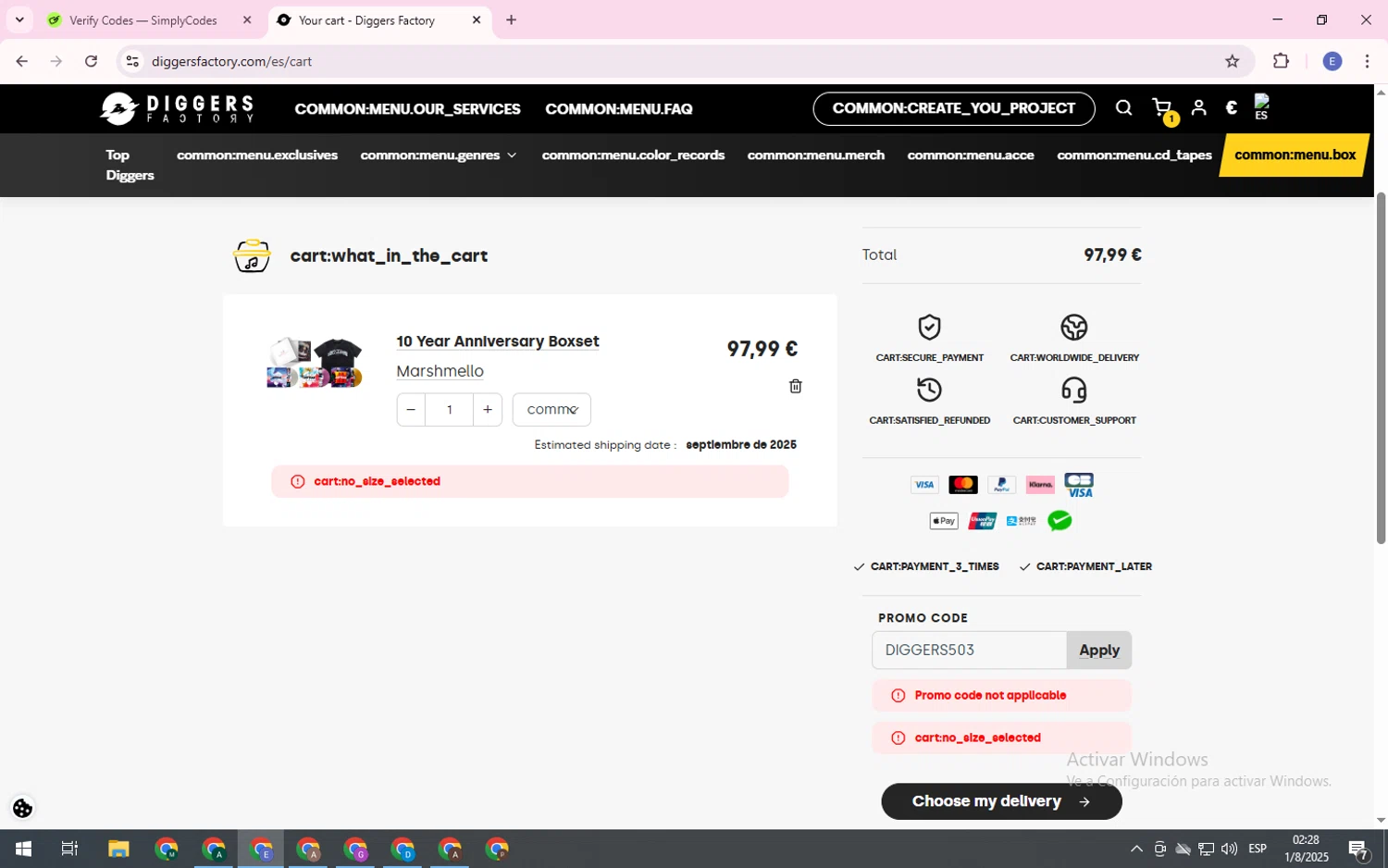Screen dimensions: 1388x868
Task: Show hidden system tray icons
Action: 1136,849
